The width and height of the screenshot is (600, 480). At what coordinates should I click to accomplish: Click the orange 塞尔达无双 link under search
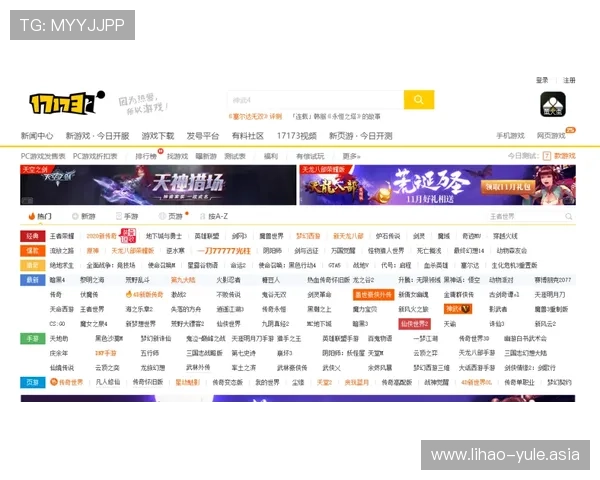(x=255, y=116)
